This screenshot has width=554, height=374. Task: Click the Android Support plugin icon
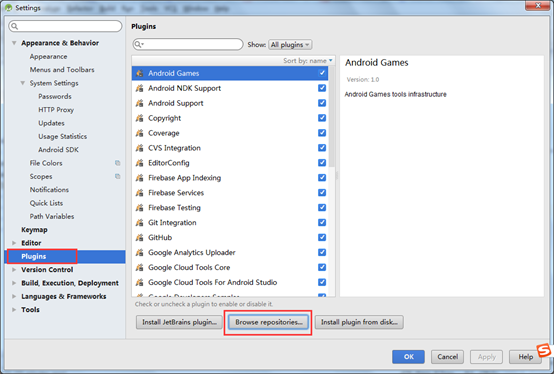click(x=140, y=103)
